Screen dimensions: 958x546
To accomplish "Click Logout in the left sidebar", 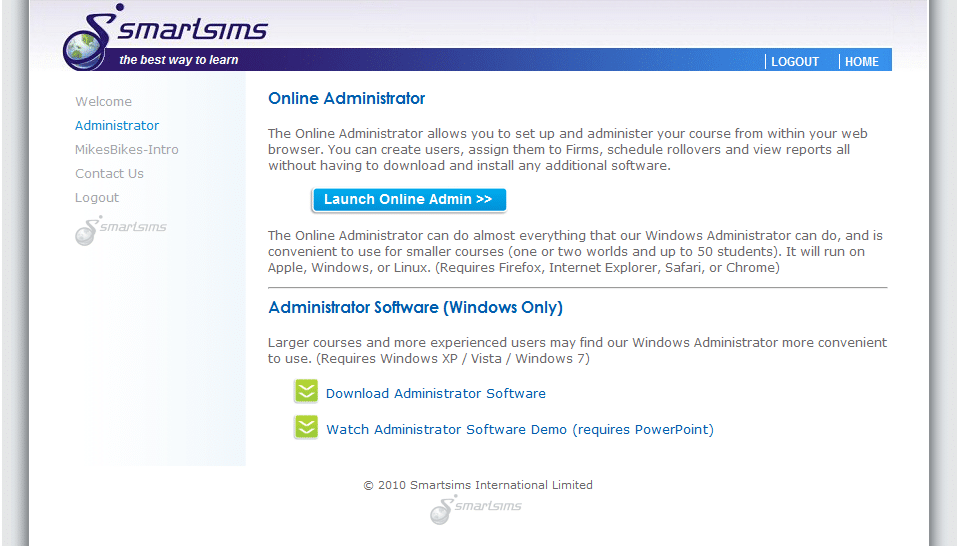I will point(97,198).
